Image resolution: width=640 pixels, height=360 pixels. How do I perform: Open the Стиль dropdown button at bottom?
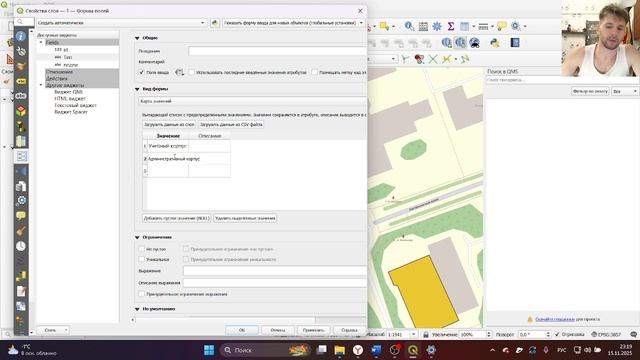(53, 330)
